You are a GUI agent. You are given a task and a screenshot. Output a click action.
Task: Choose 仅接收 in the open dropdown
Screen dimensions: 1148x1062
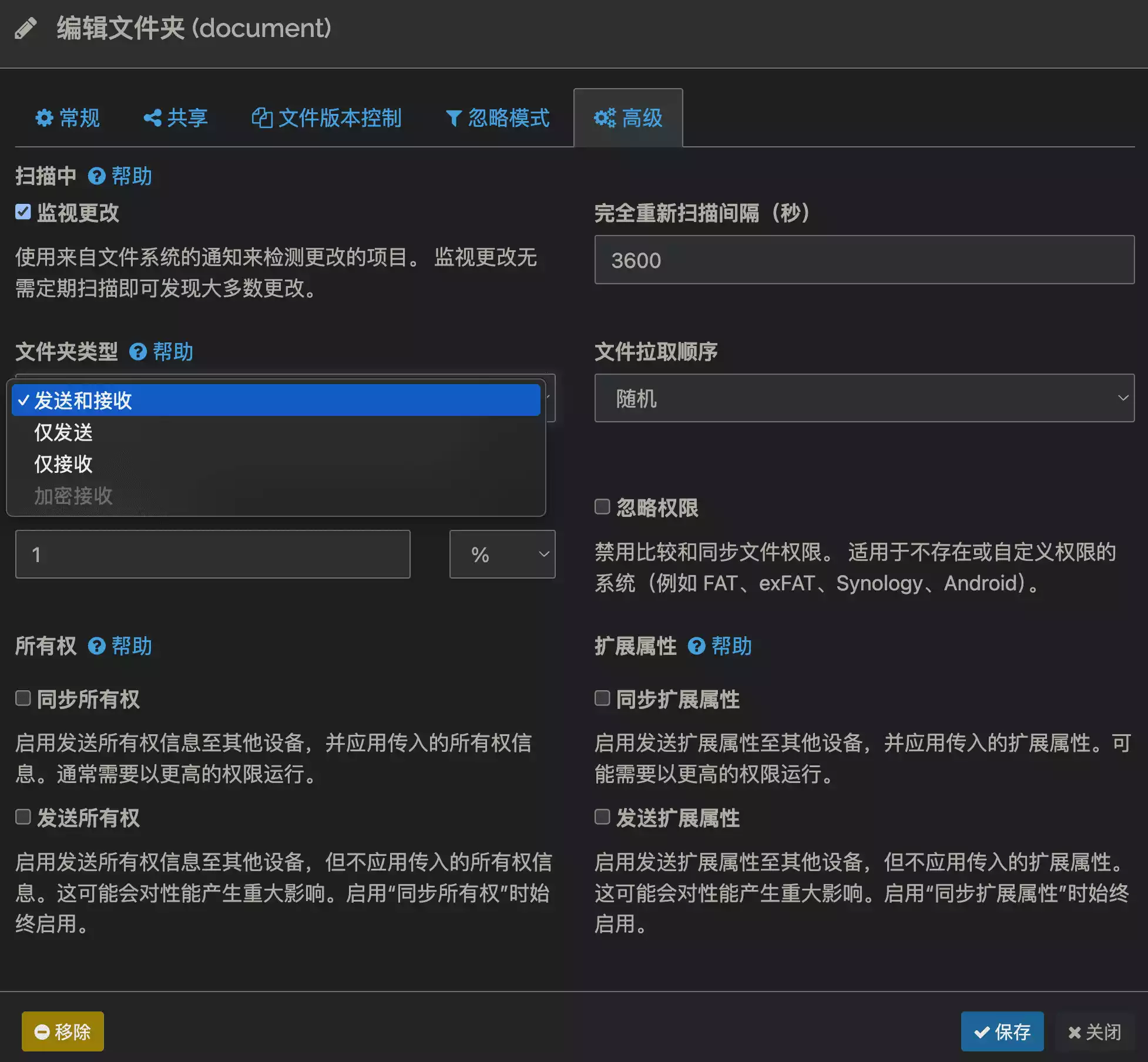63,465
